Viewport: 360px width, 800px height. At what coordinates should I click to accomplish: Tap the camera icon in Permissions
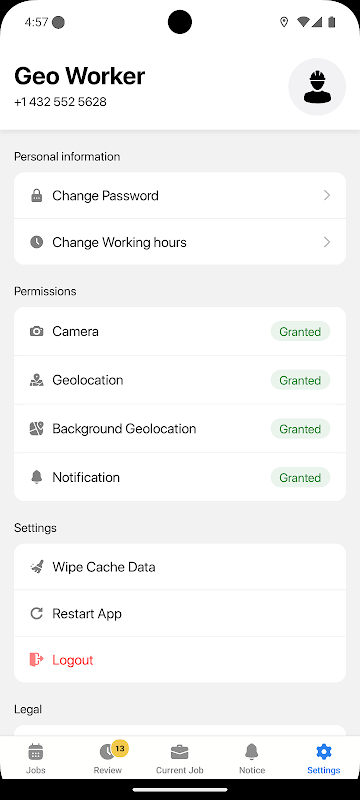pyautogui.click(x=36, y=332)
